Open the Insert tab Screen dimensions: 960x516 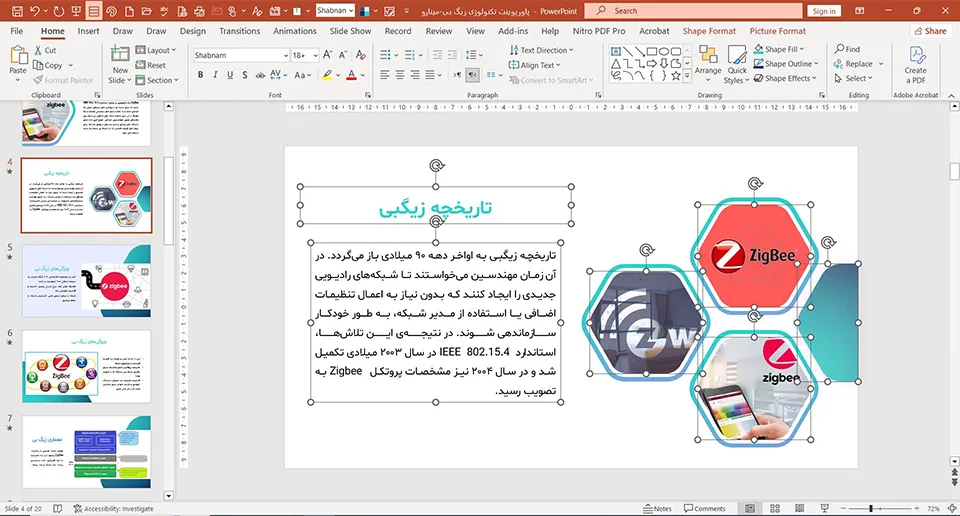[x=88, y=31]
